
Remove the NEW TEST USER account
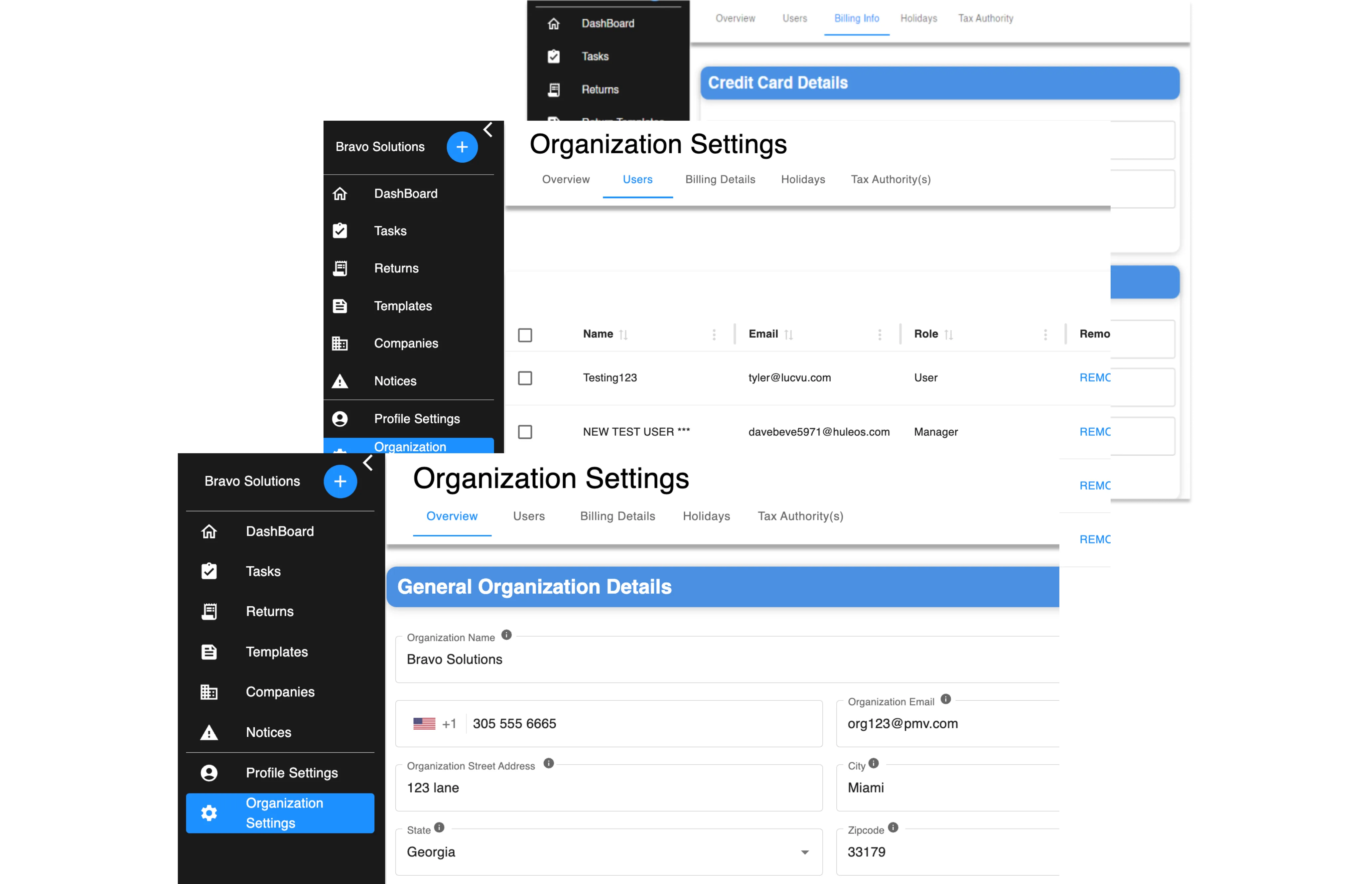pos(1094,432)
